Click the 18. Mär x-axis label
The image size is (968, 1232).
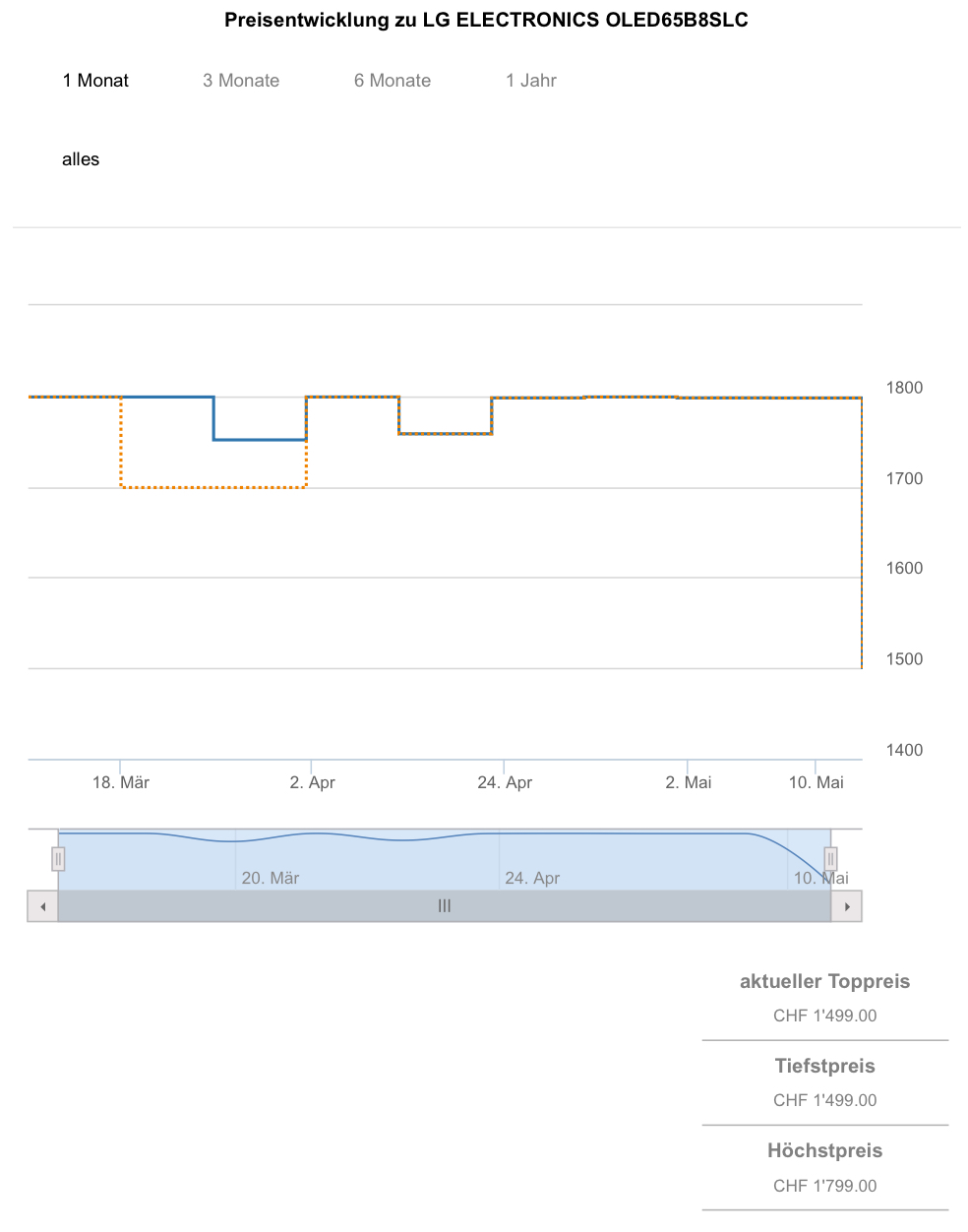tap(121, 782)
